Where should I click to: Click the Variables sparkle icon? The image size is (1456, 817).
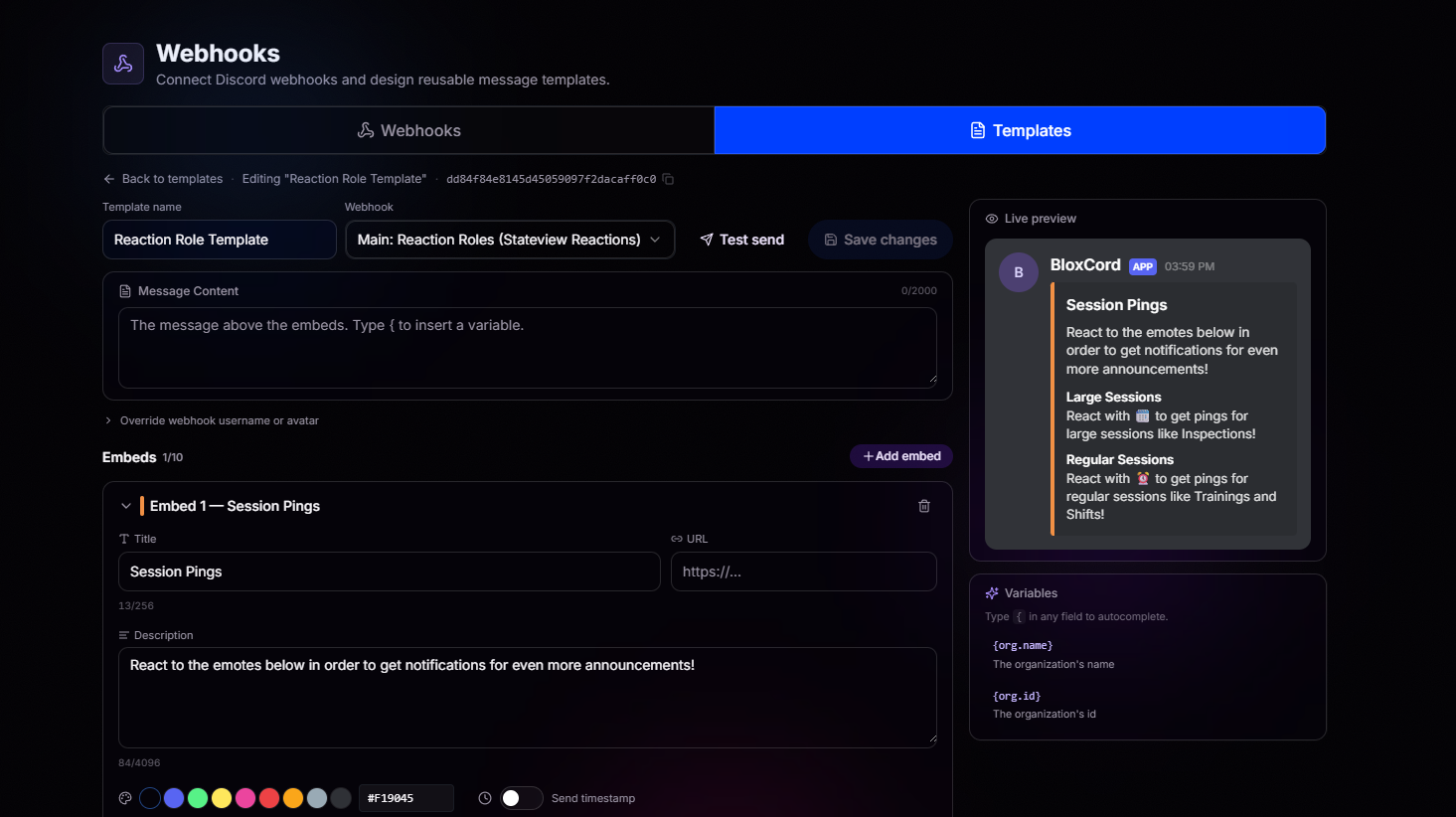[x=992, y=593]
